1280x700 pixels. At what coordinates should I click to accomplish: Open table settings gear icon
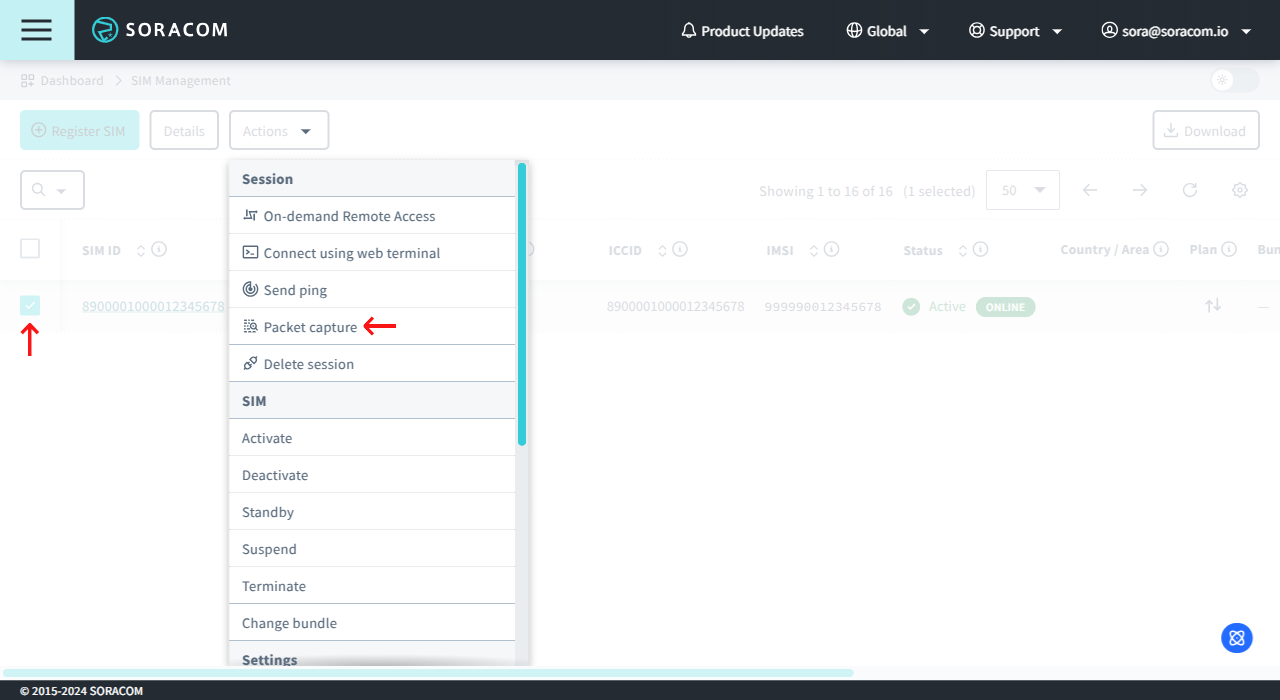click(x=1240, y=190)
